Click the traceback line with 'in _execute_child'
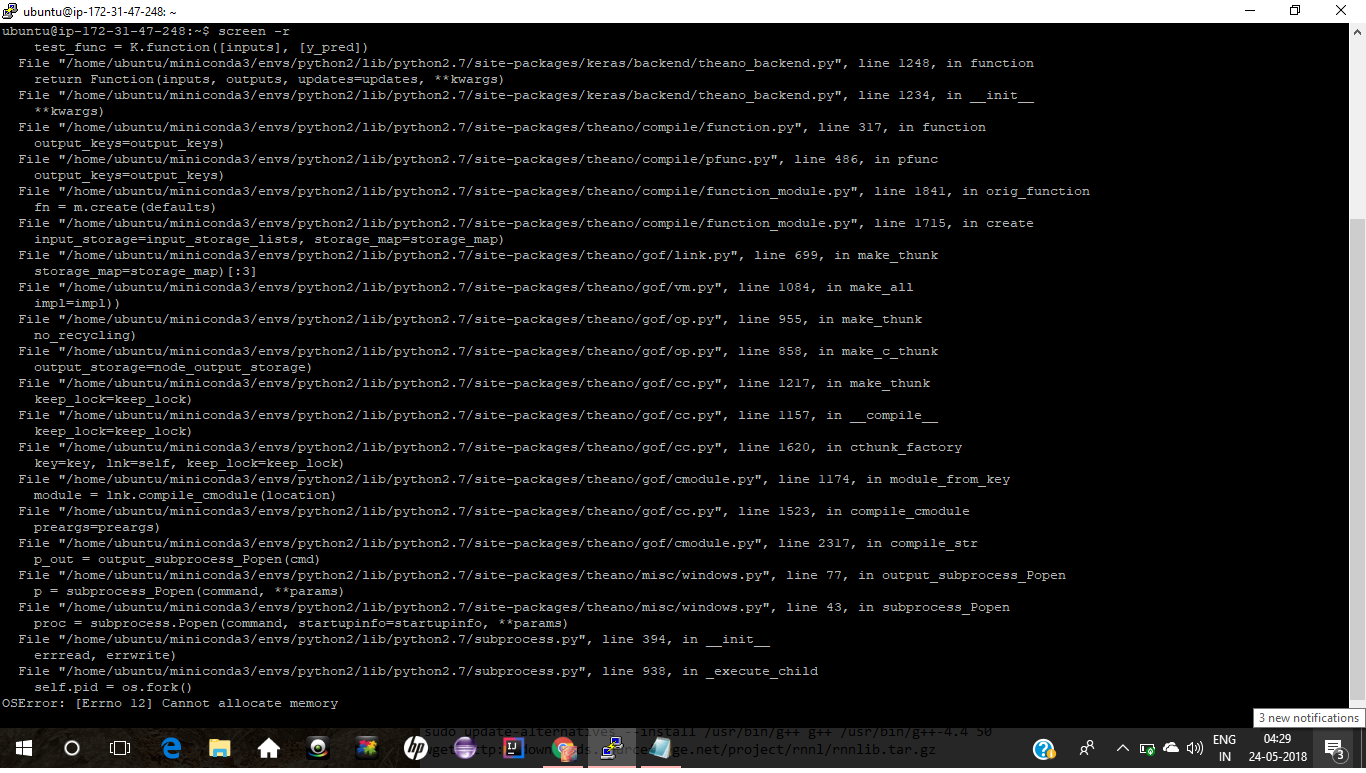Screen dimensions: 1366x773 click(418, 671)
